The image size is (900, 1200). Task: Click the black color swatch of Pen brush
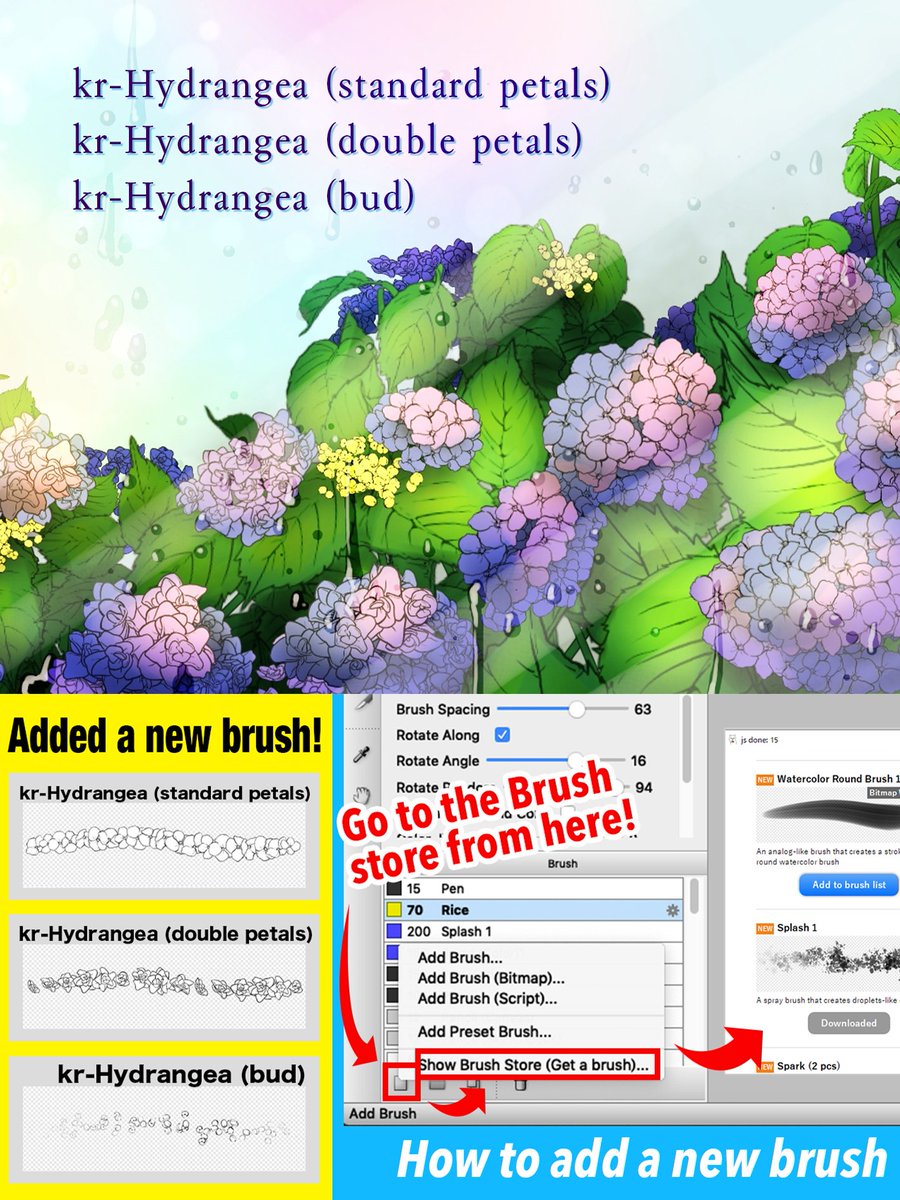[394, 888]
